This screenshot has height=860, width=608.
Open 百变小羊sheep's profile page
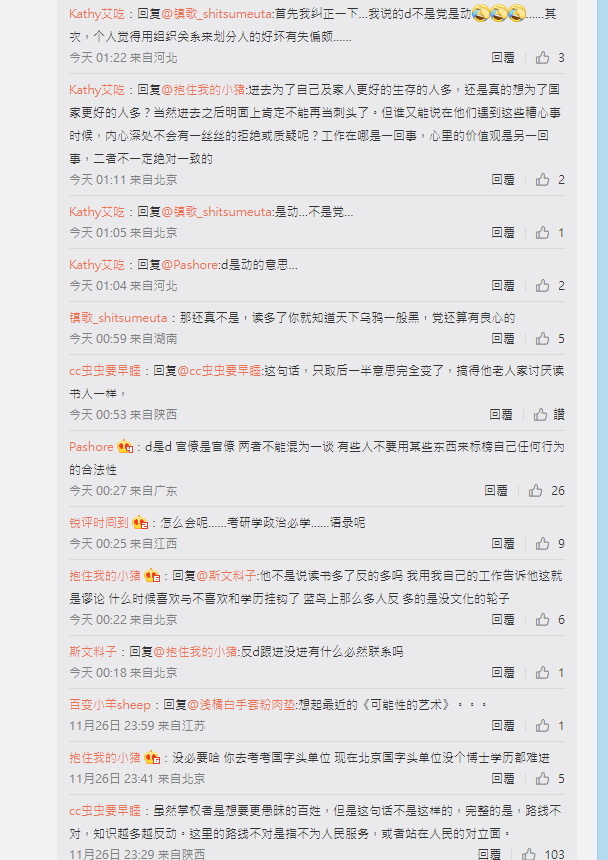110,704
